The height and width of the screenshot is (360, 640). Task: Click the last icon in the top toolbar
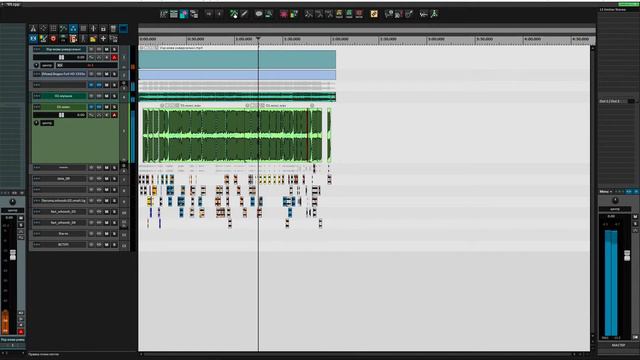click(434, 14)
